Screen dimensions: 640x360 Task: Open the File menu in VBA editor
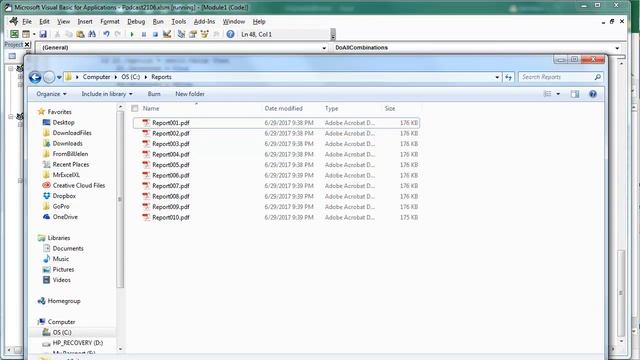pyautogui.click(x=27, y=21)
